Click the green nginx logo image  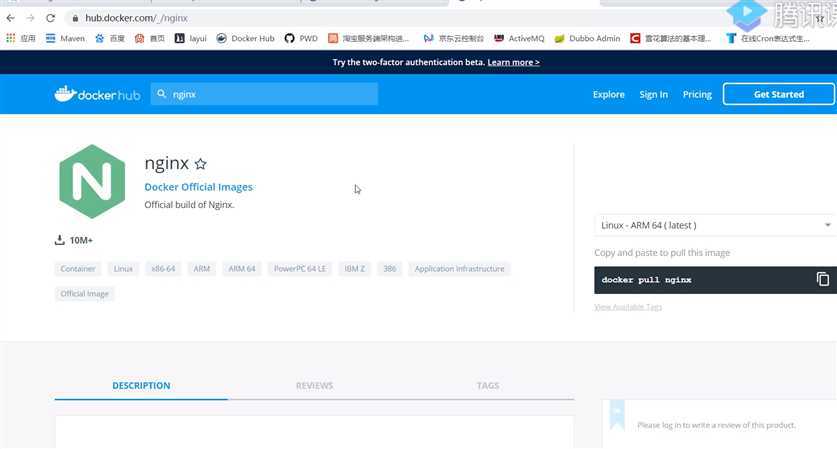click(x=92, y=182)
